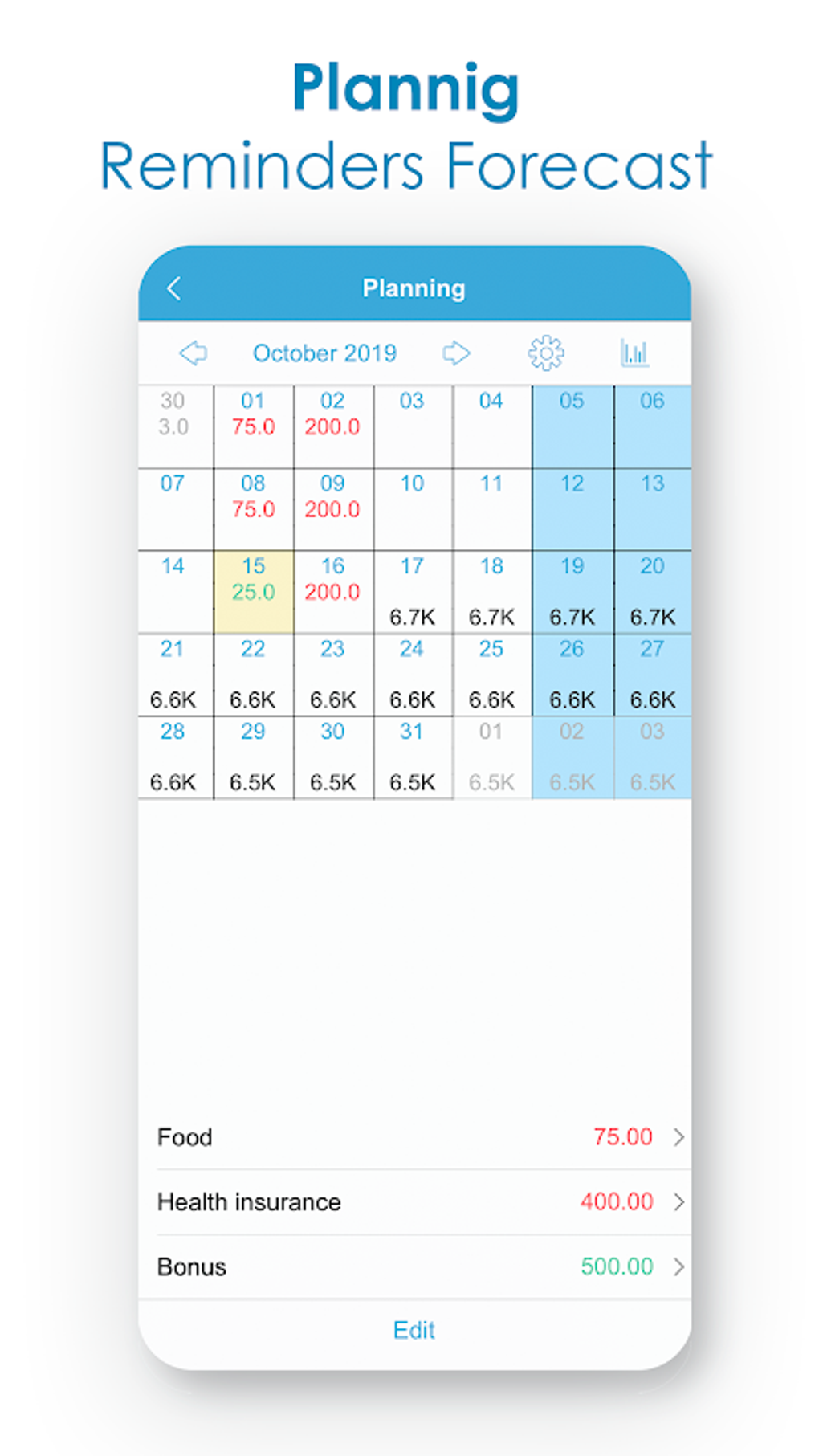Screen dimensions: 819x1456
Task: Select October 01 with 75.0 expense
Action: [x=253, y=426]
